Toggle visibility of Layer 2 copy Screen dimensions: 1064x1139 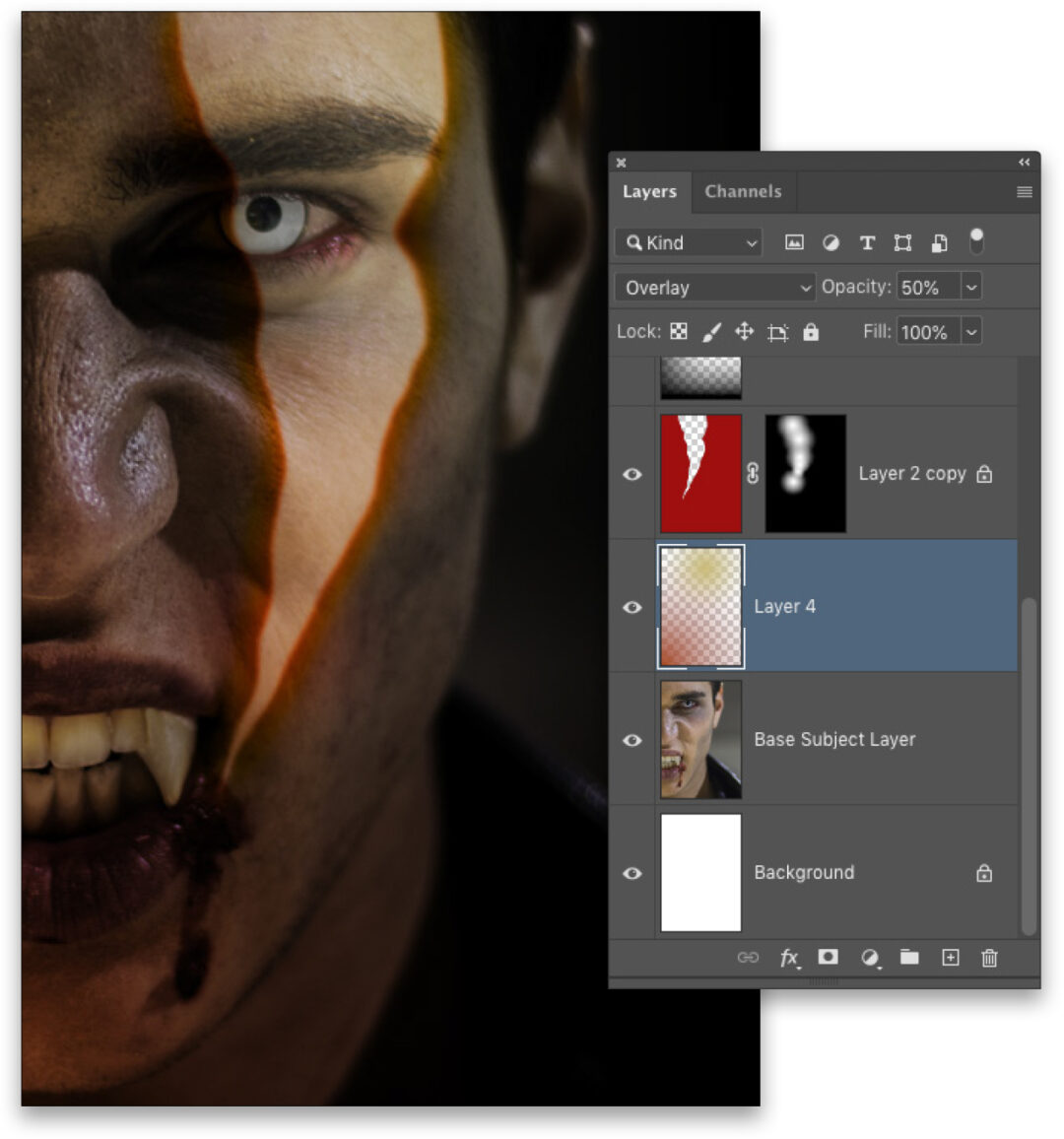[x=632, y=474]
